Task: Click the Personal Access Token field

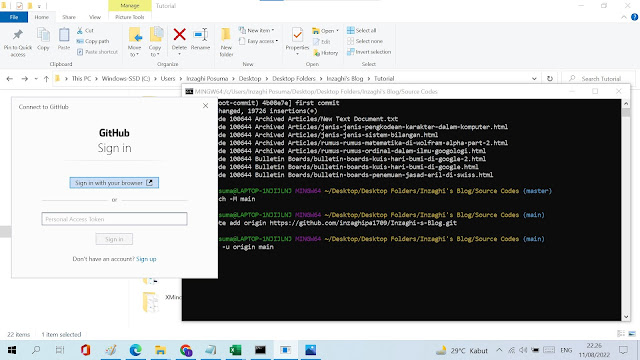Action: [x=114, y=219]
